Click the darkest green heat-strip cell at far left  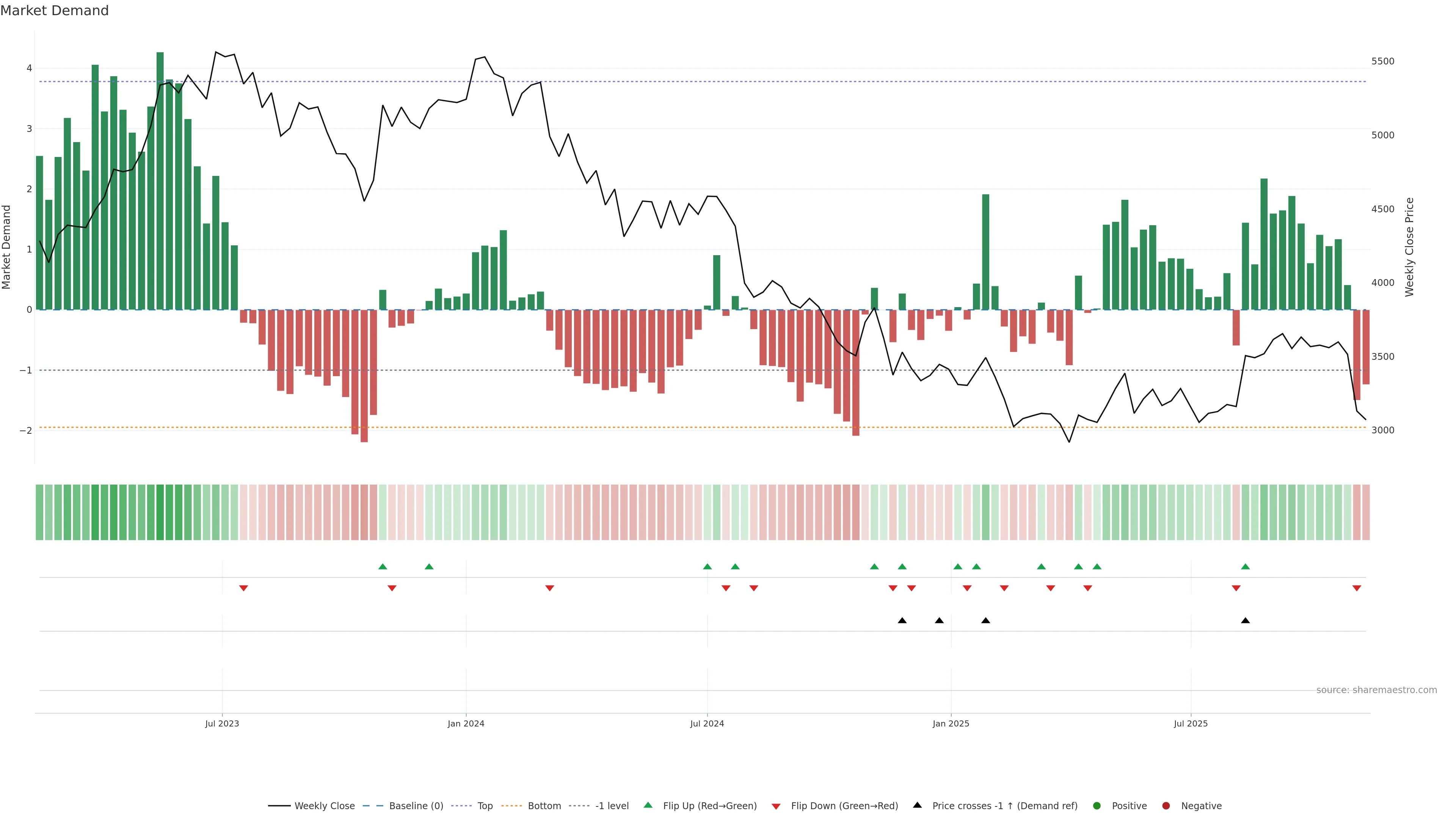tap(160, 512)
